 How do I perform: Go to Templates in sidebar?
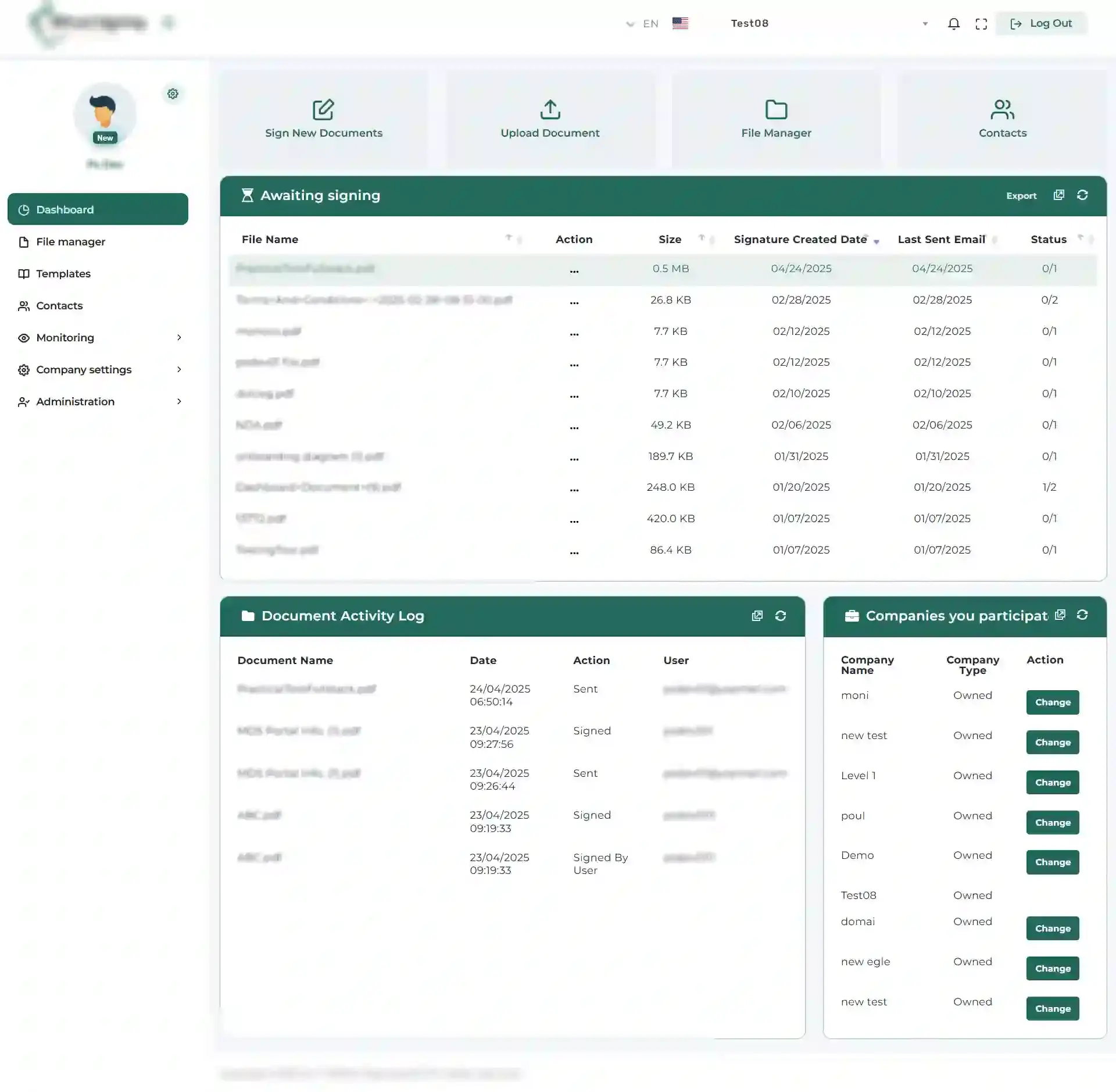[63, 274]
